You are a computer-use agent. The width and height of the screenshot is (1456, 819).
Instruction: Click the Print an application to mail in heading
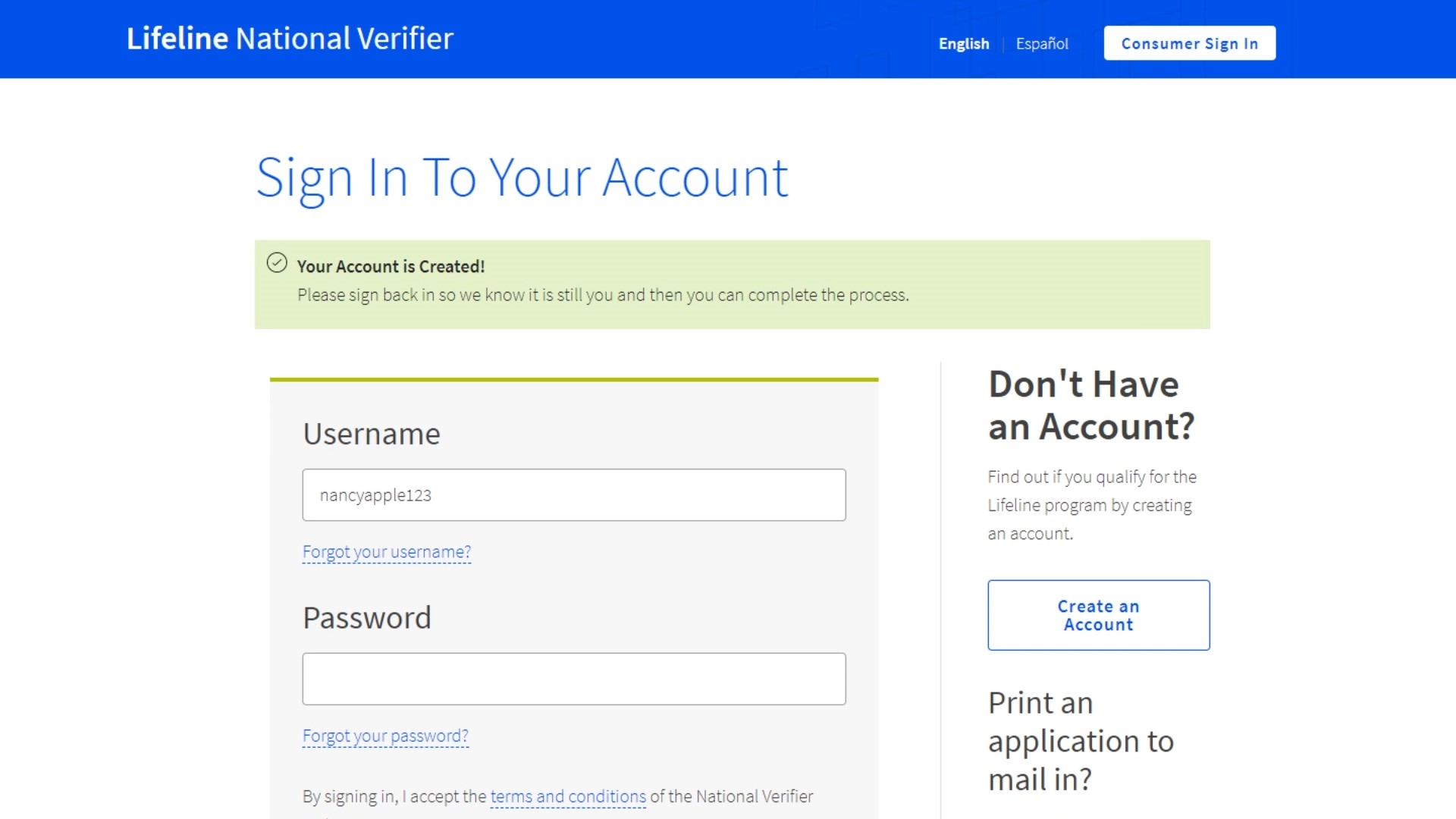click(1081, 741)
